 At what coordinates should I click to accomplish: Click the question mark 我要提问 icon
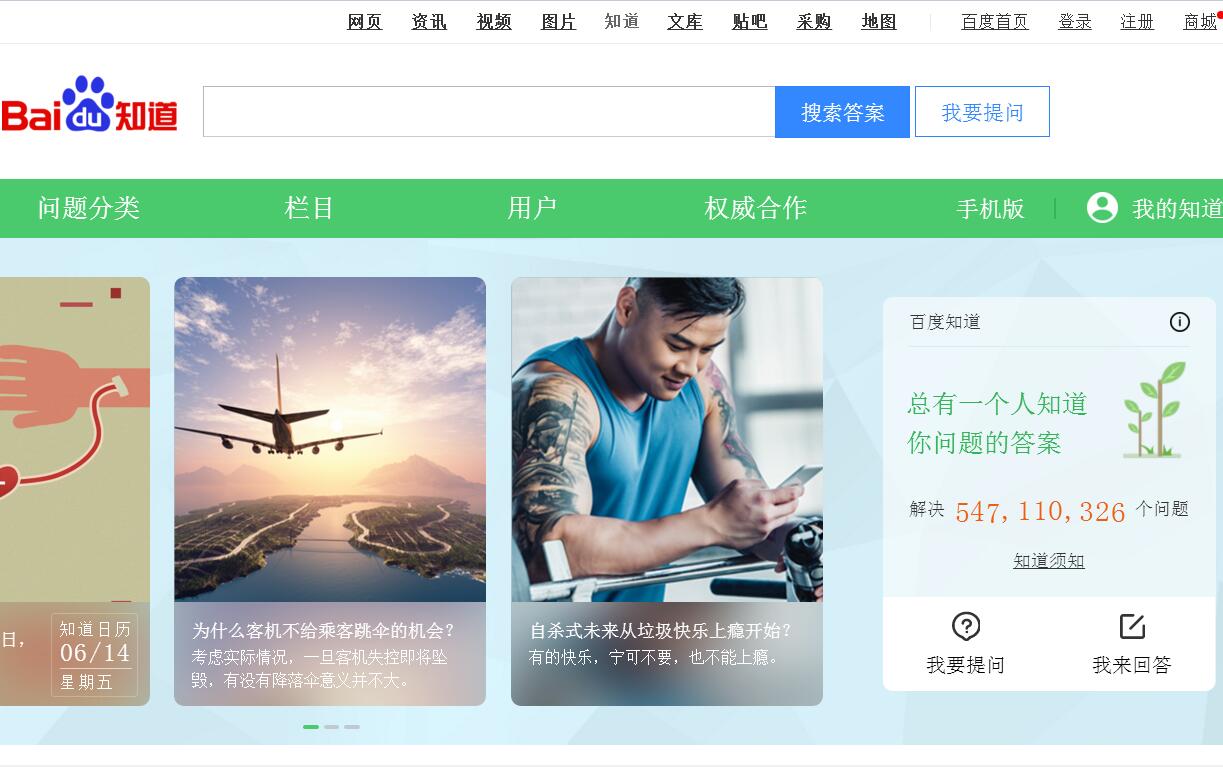pyautogui.click(x=965, y=627)
